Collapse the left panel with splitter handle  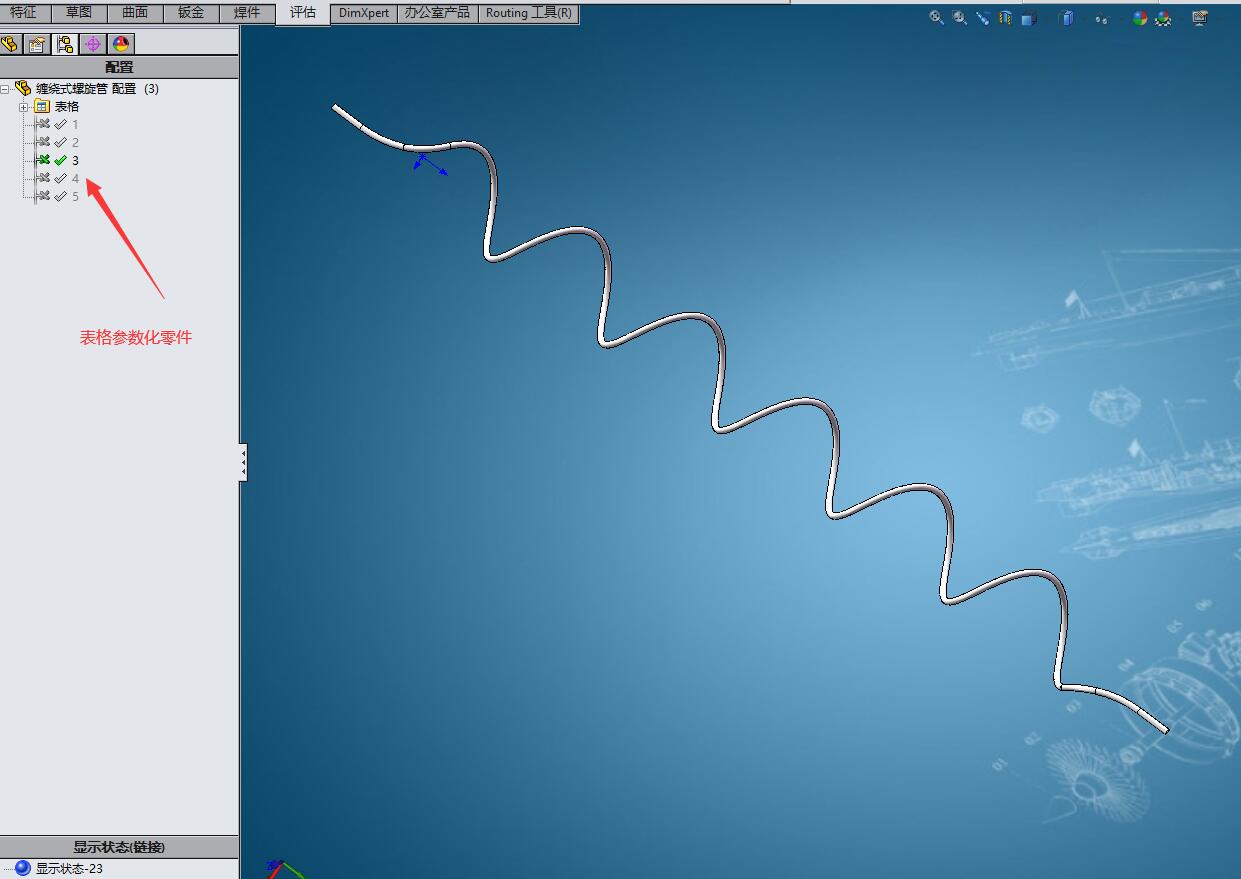point(243,463)
